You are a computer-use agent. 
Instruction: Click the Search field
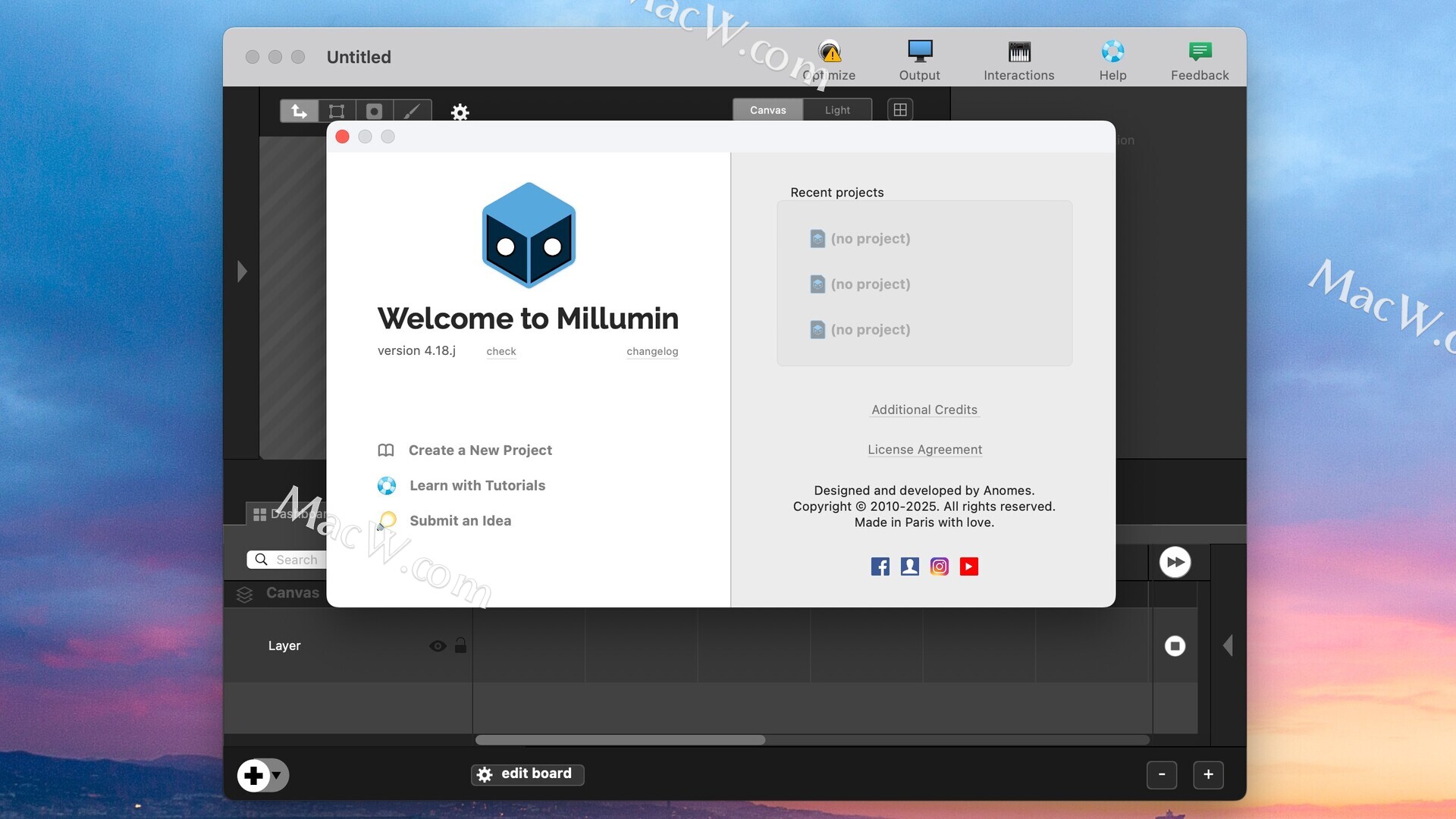(287, 560)
